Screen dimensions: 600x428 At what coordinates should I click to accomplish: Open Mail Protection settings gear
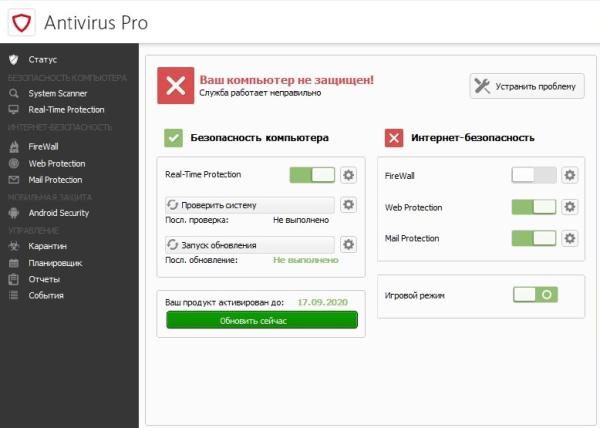point(569,238)
